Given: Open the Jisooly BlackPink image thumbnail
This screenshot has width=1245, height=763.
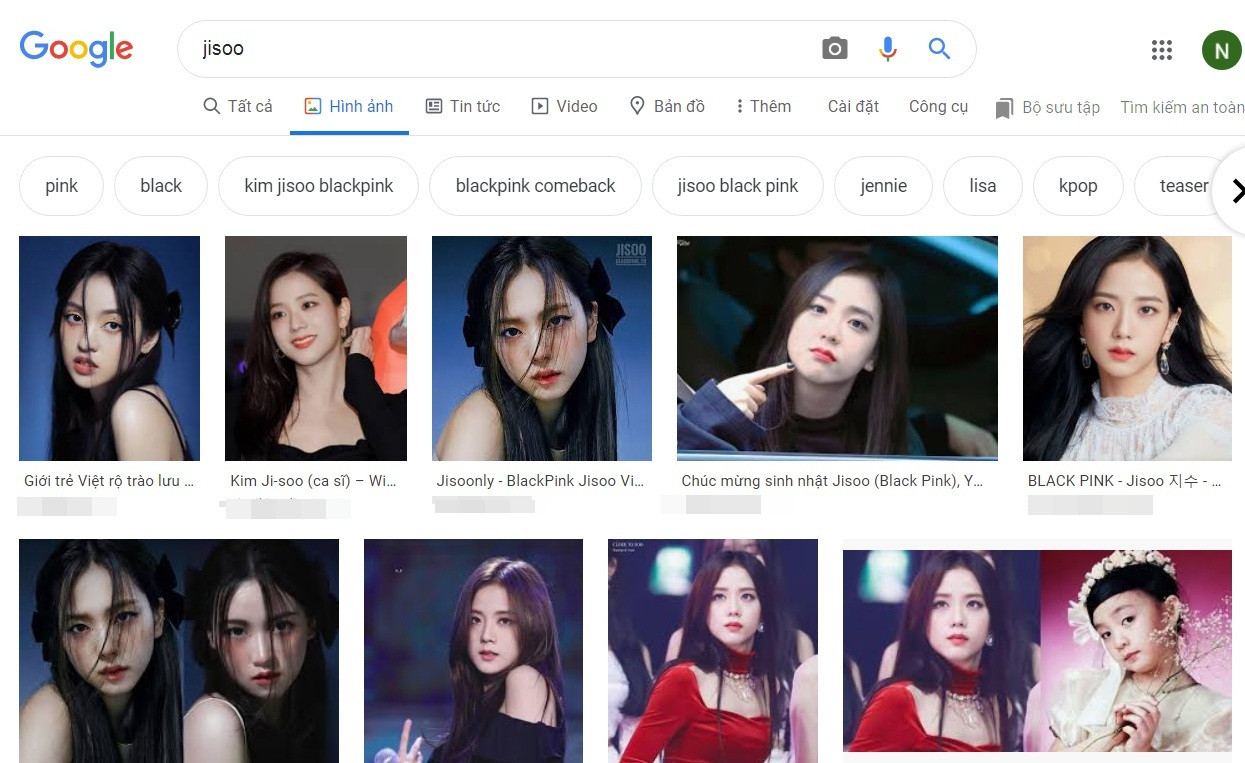Looking at the screenshot, I should point(541,348).
